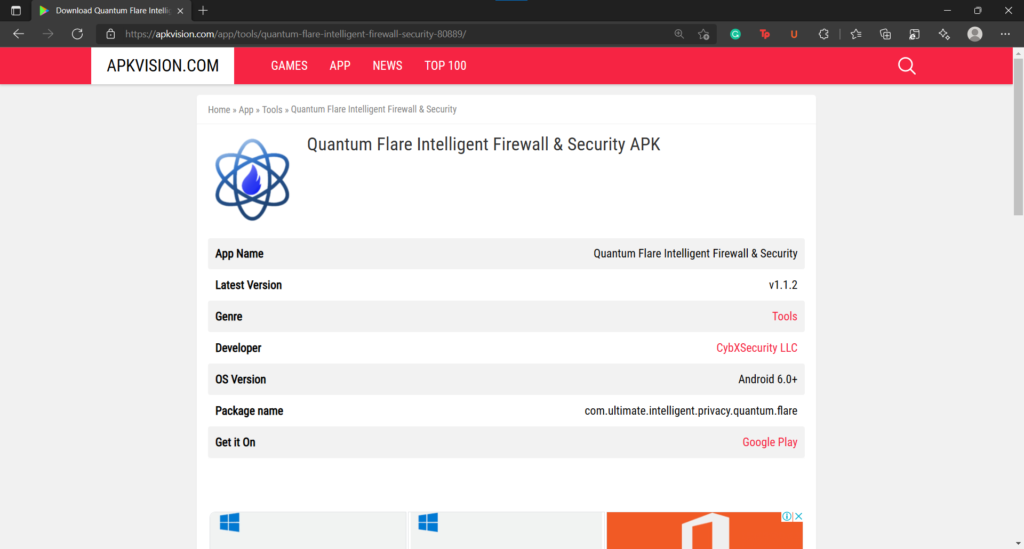Image resolution: width=1024 pixels, height=549 pixels.
Task: Click package name com.ultimate.intelligent.privacy.quantum.flare
Action: [x=690, y=411]
